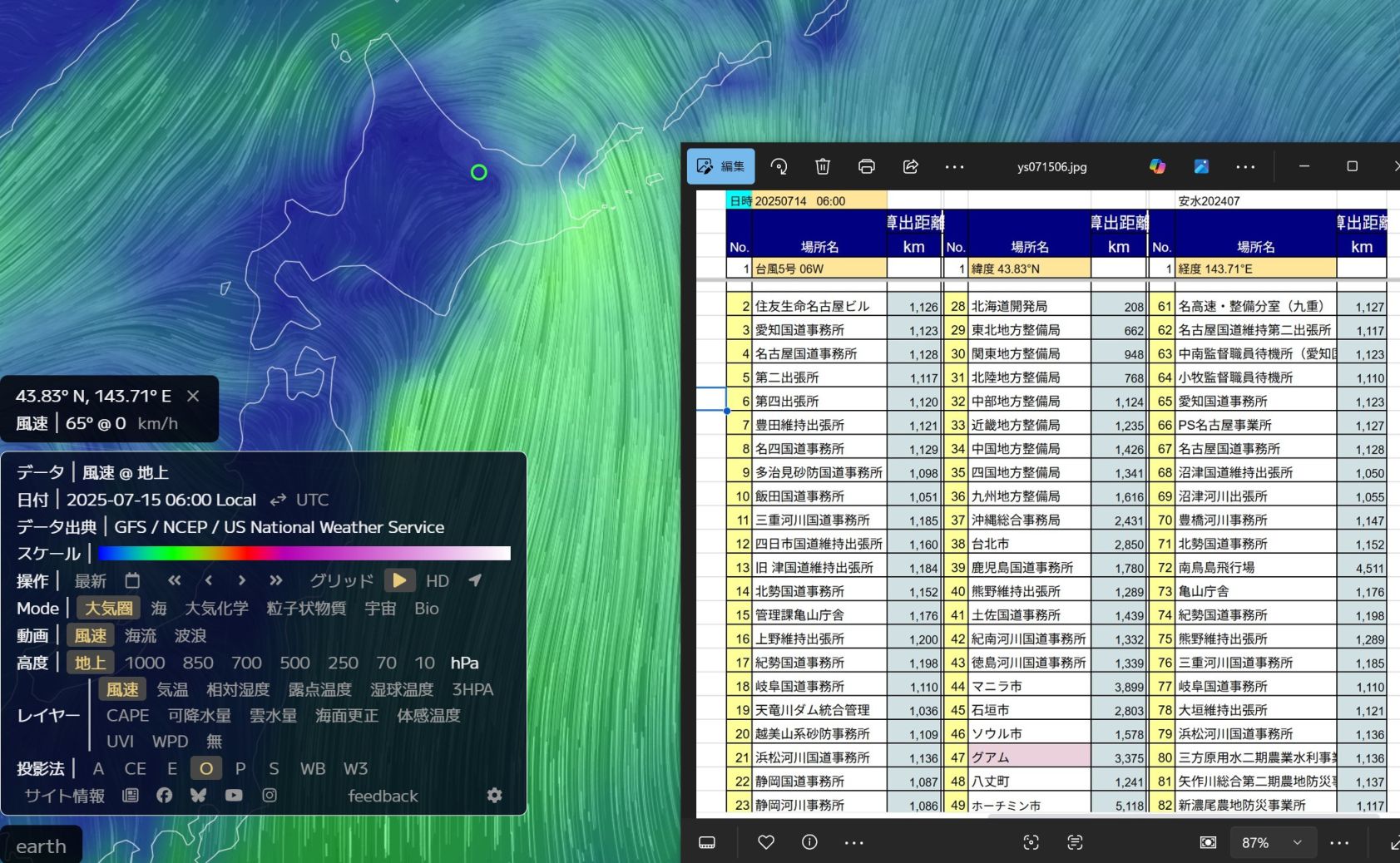Open the Bluesky butterfly icon
The image size is (1400, 863).
point(198,796)
